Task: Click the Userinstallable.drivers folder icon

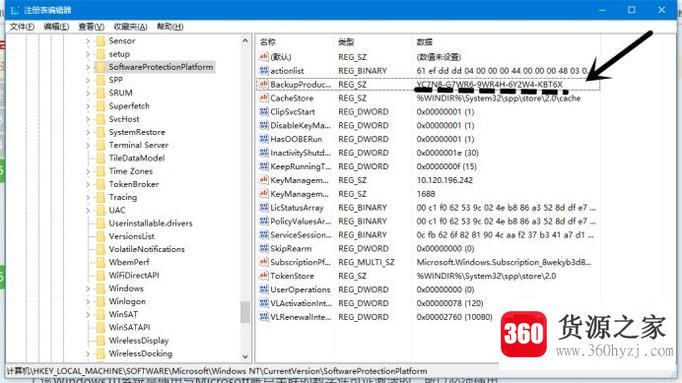Action: click(100, 223)
